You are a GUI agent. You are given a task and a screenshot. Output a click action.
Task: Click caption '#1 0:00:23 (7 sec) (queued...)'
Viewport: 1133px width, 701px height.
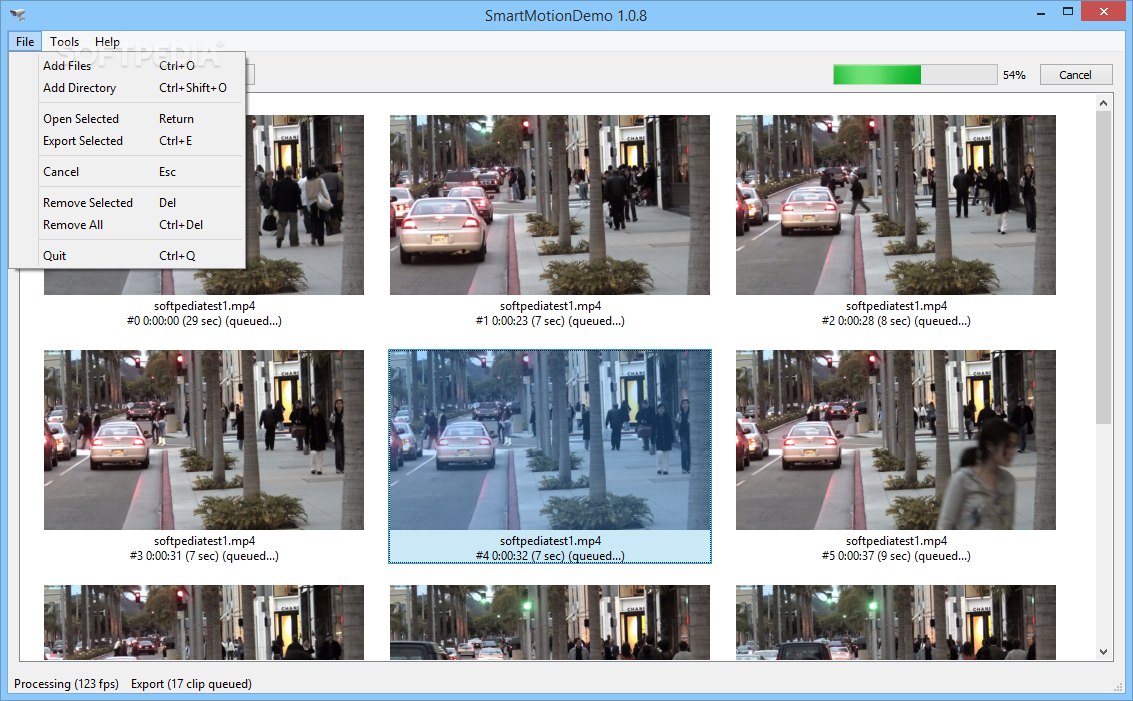[550, 321]
